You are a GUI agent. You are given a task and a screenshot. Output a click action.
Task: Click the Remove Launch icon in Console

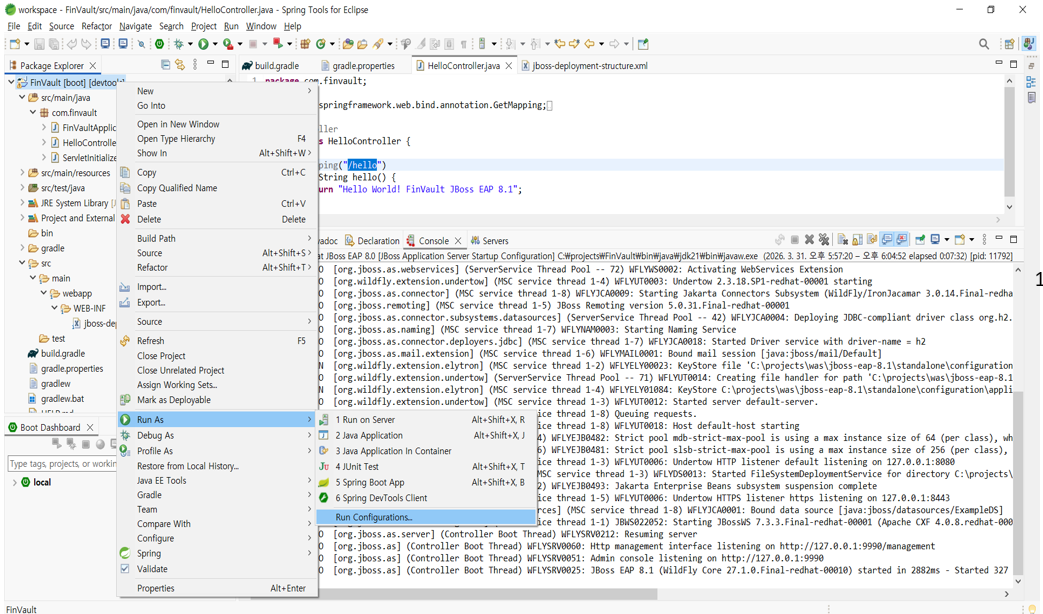[x=809, y=239]
